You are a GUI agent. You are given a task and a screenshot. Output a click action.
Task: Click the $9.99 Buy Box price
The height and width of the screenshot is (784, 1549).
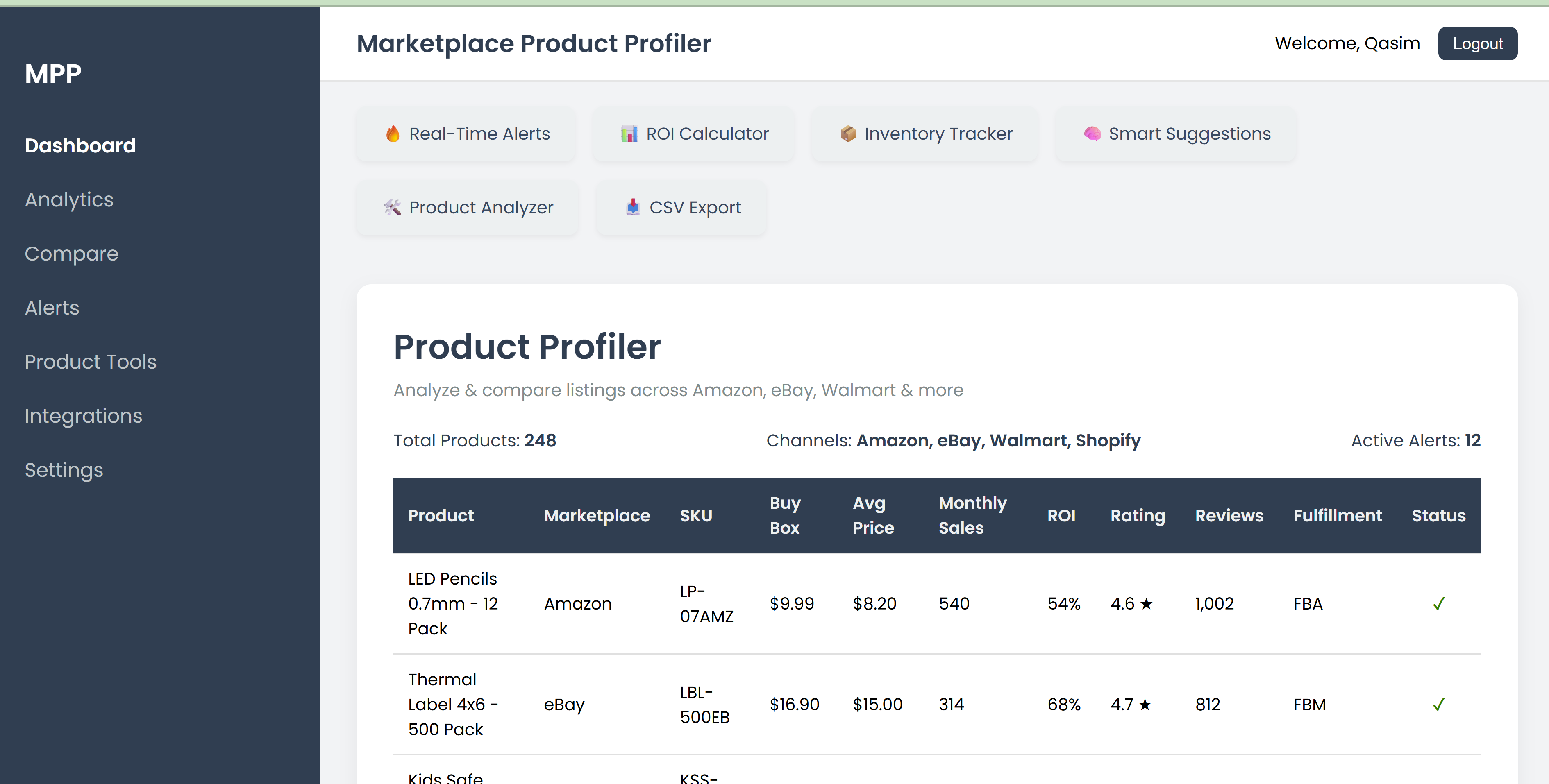(x=792, y=604)
